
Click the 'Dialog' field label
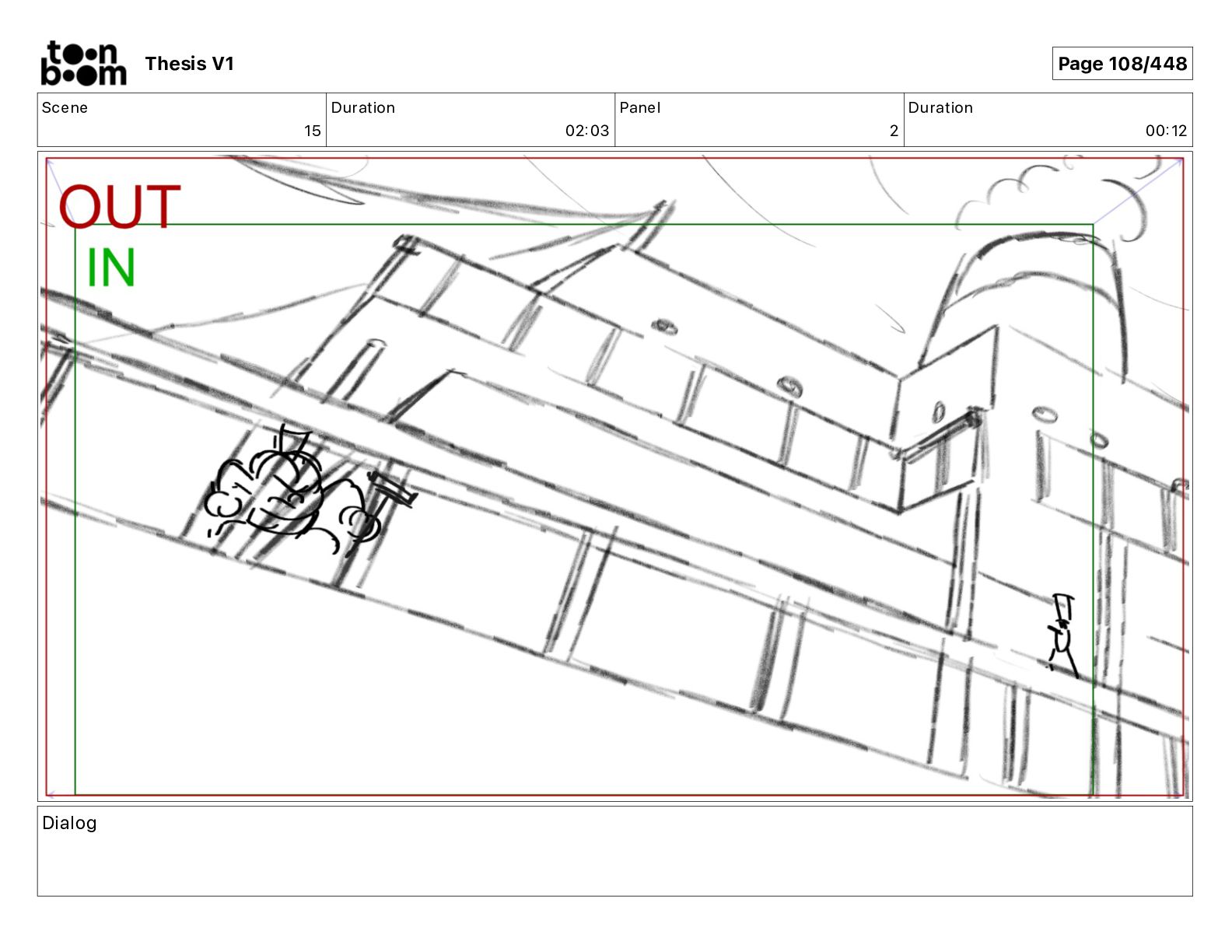click(69, 823)
